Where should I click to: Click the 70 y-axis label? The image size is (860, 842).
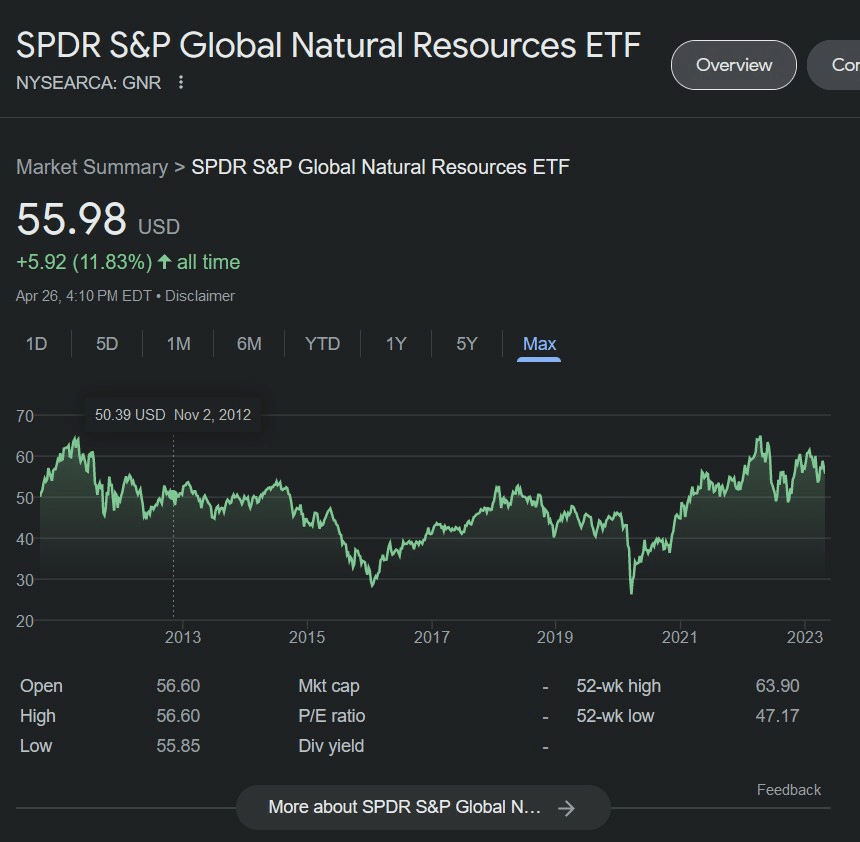[25, 416]
